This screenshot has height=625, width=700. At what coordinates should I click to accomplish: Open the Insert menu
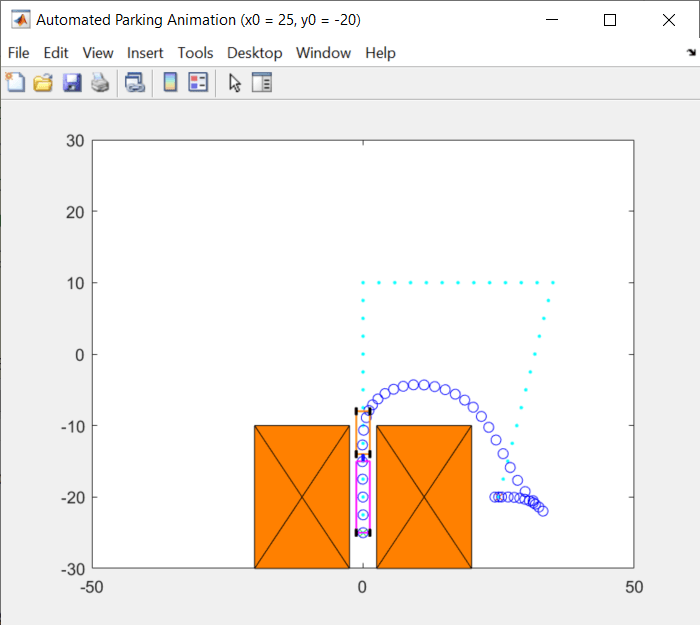tap(145, 53)
